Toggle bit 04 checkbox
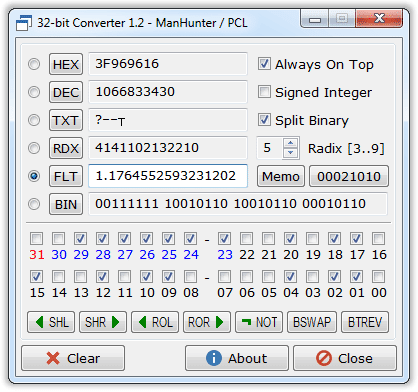The image size is (418, 392). [291, 277]
